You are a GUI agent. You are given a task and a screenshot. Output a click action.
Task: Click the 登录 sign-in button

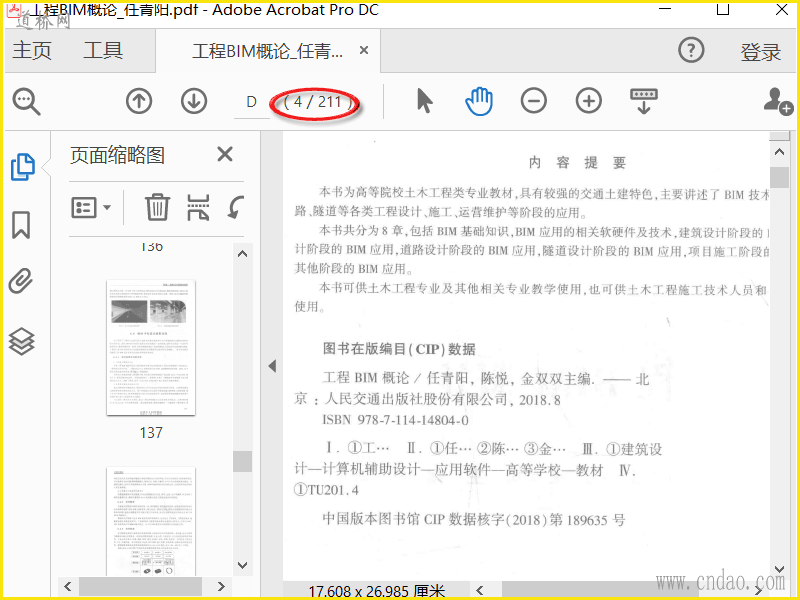coord(761,52)
